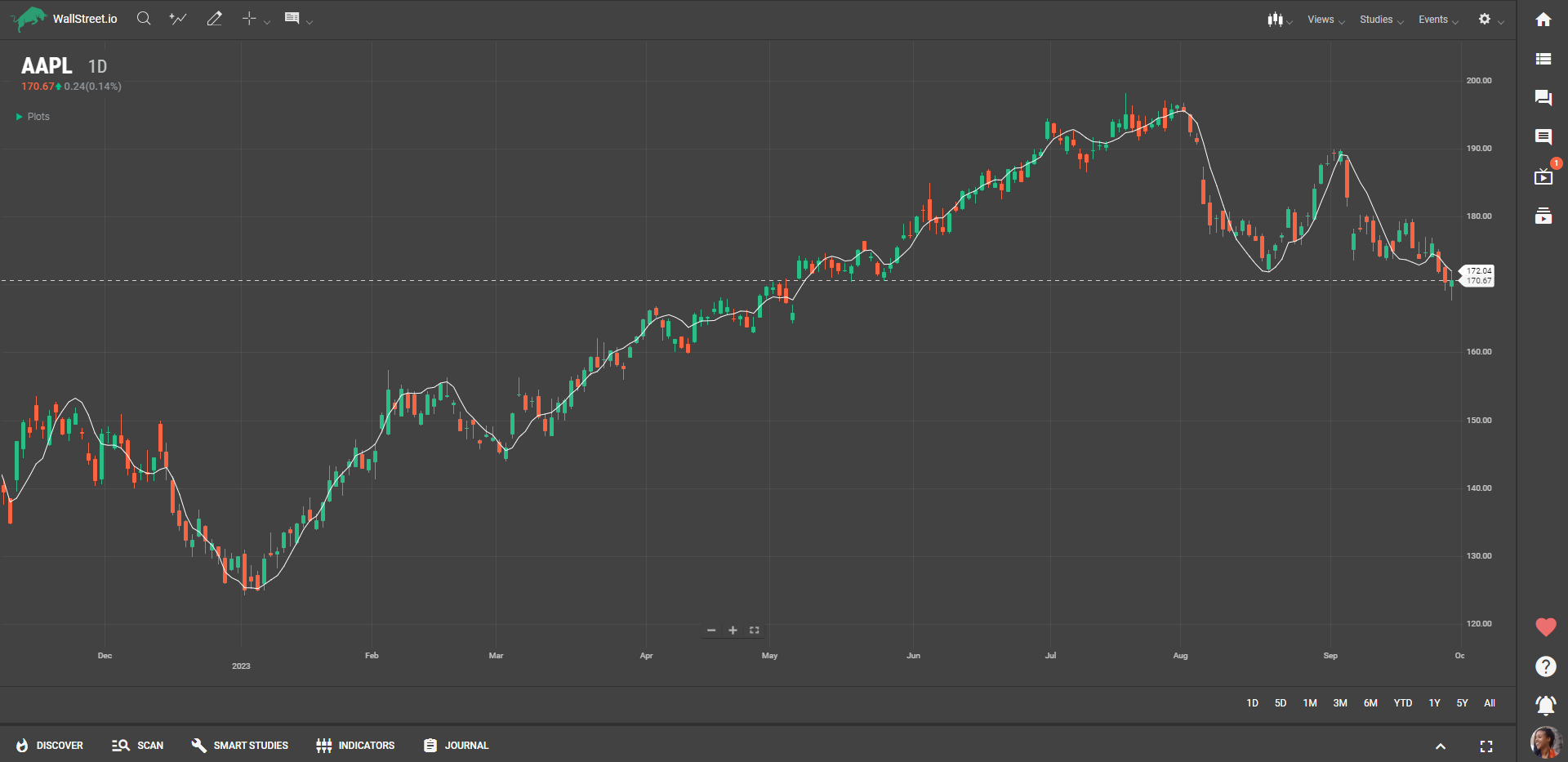Open the user profile avatar
The height and width of the screenshot is (762, 1568).
coord(1546,742)
